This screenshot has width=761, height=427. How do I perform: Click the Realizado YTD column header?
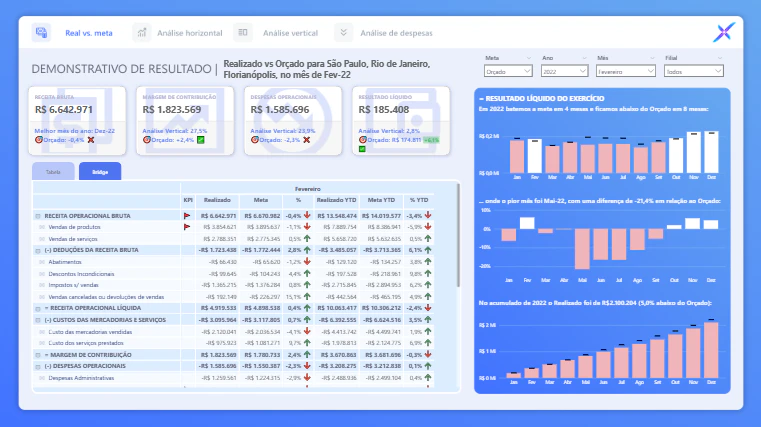click(x=336, y=200)
